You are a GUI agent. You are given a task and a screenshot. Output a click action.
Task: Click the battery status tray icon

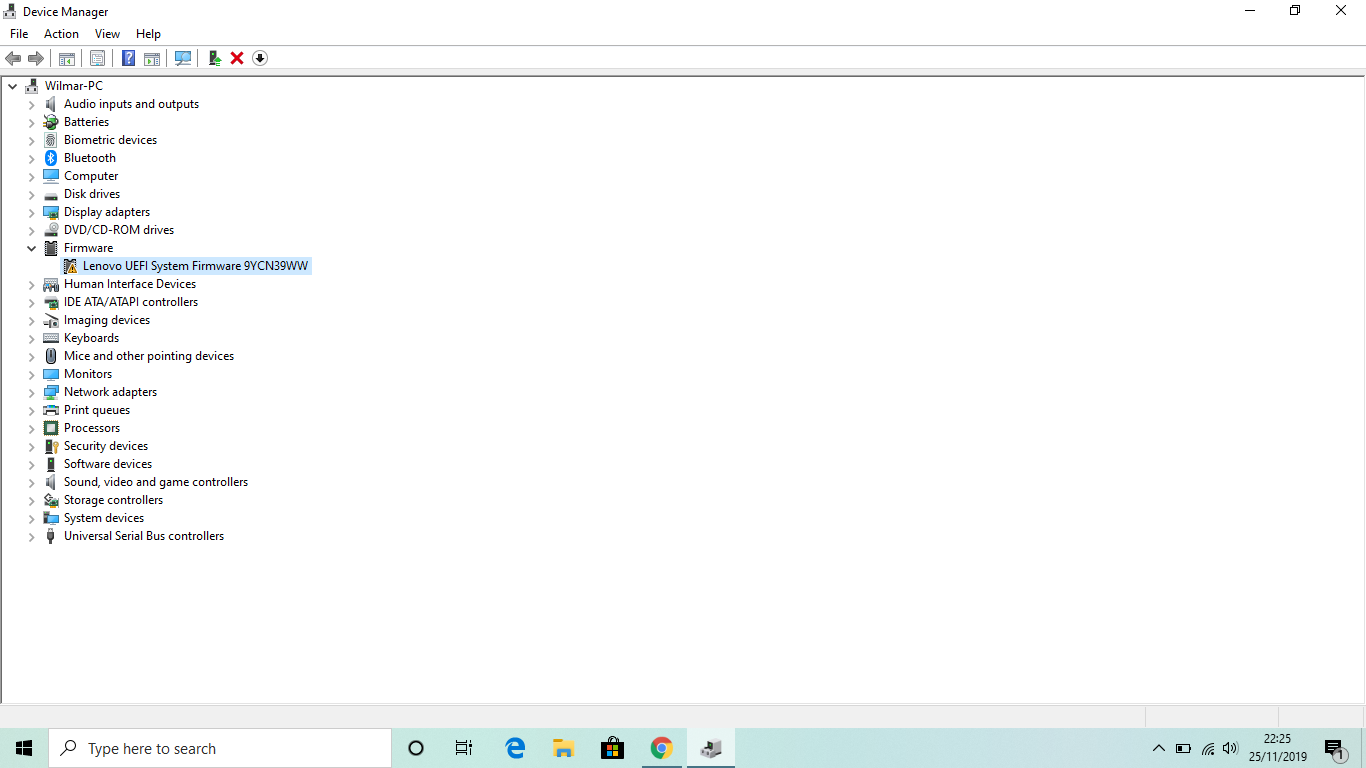[x=1183, y=748]
